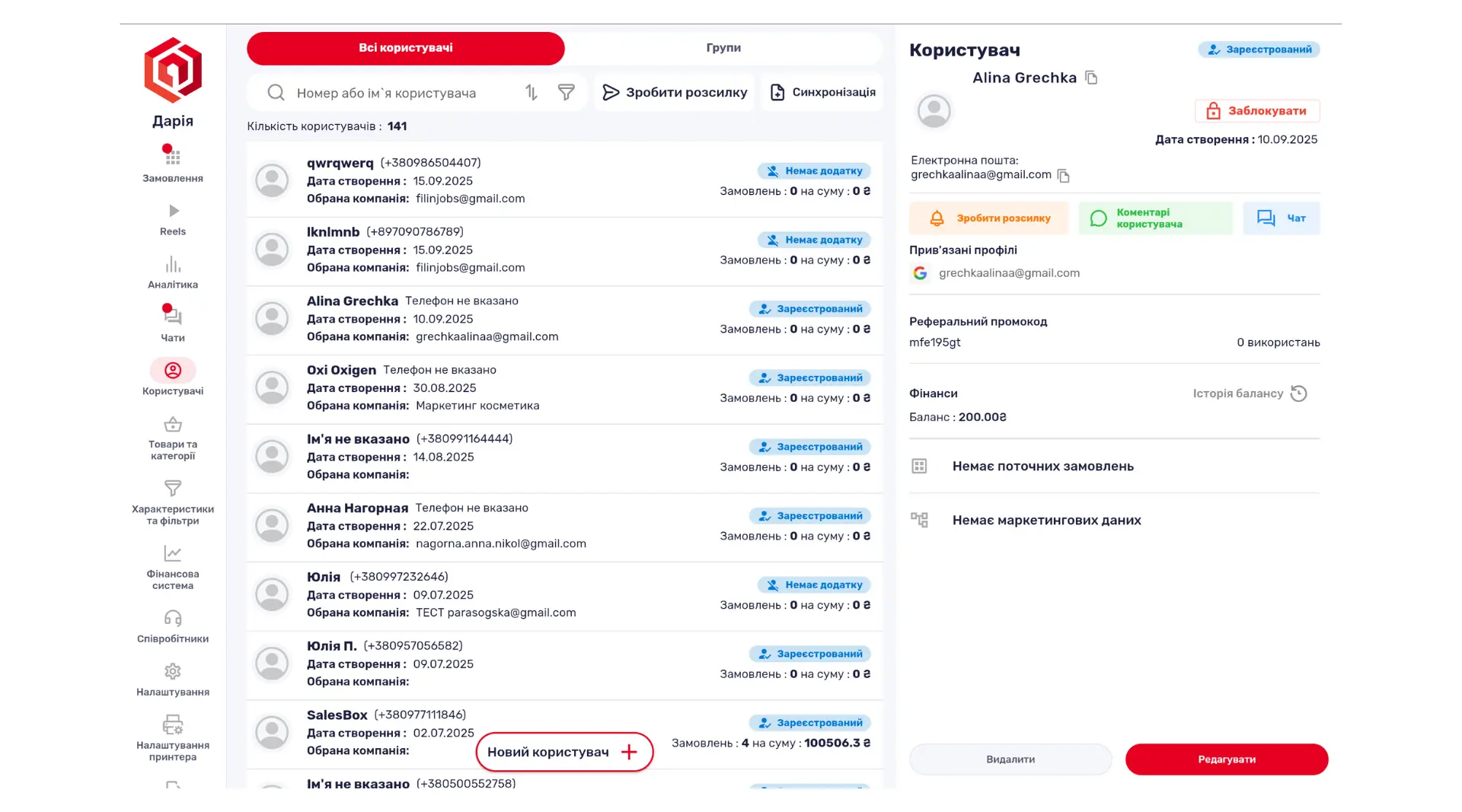
Task: Select the Alina Grechka row in list
Action: point(564,320)
